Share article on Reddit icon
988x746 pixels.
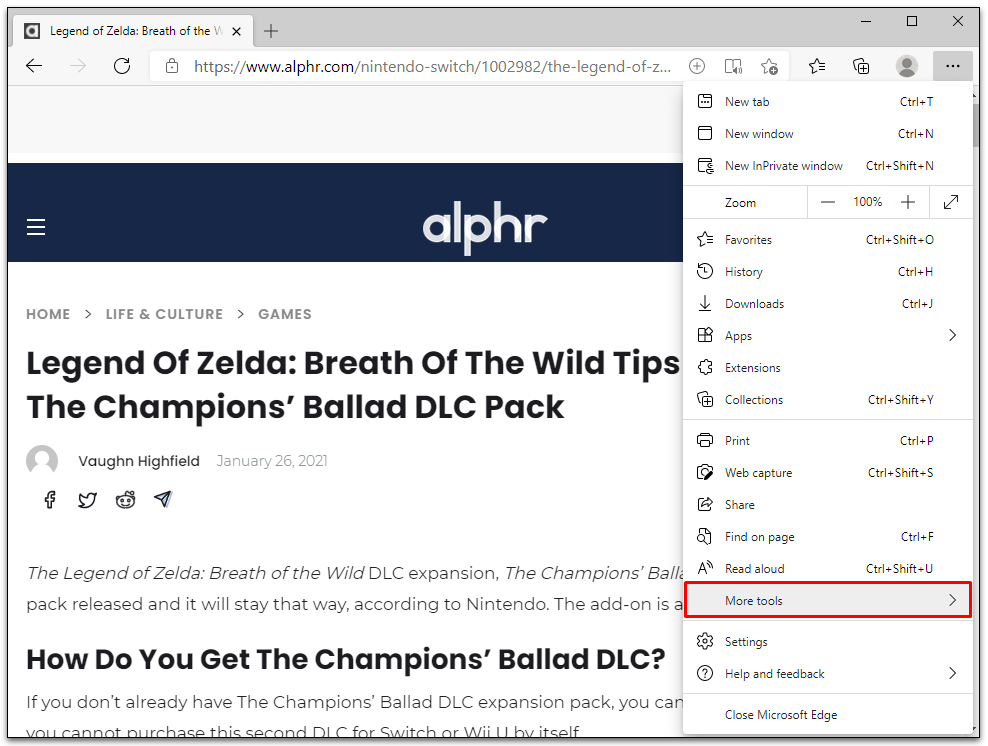[125, 500]
